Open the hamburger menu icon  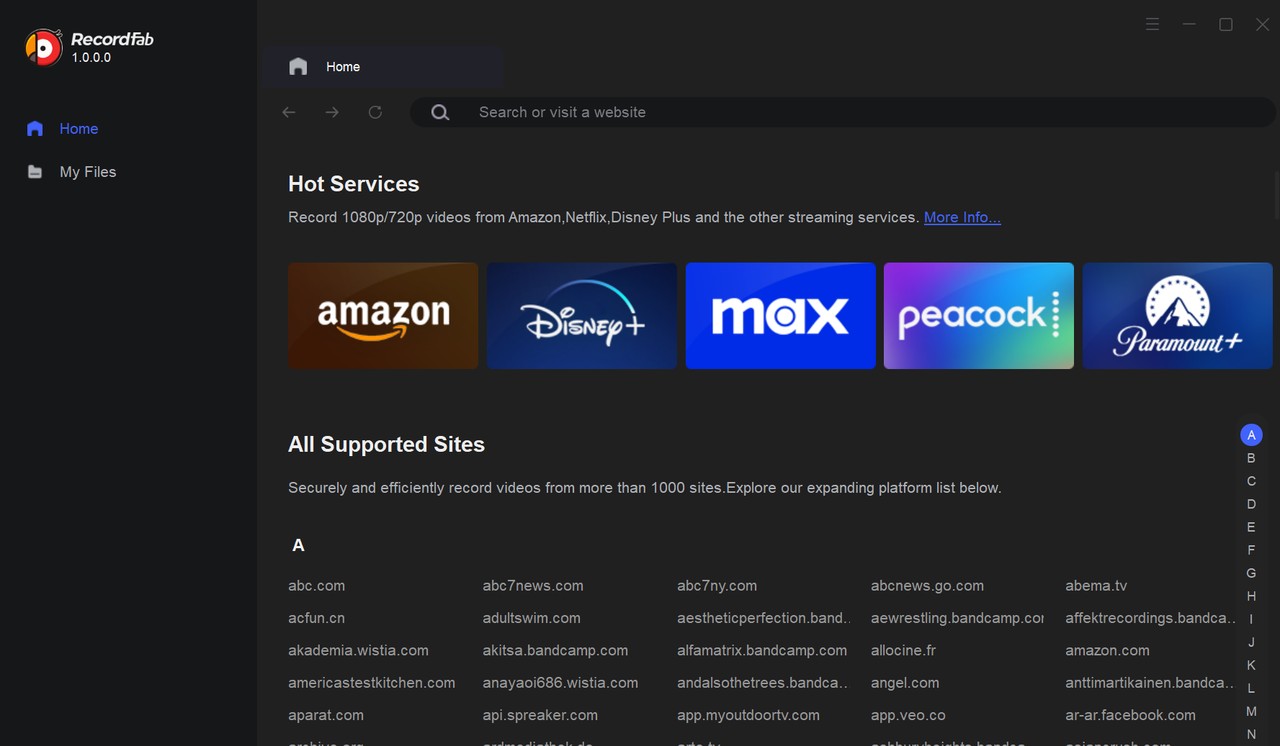click(x=1153, y=24)
